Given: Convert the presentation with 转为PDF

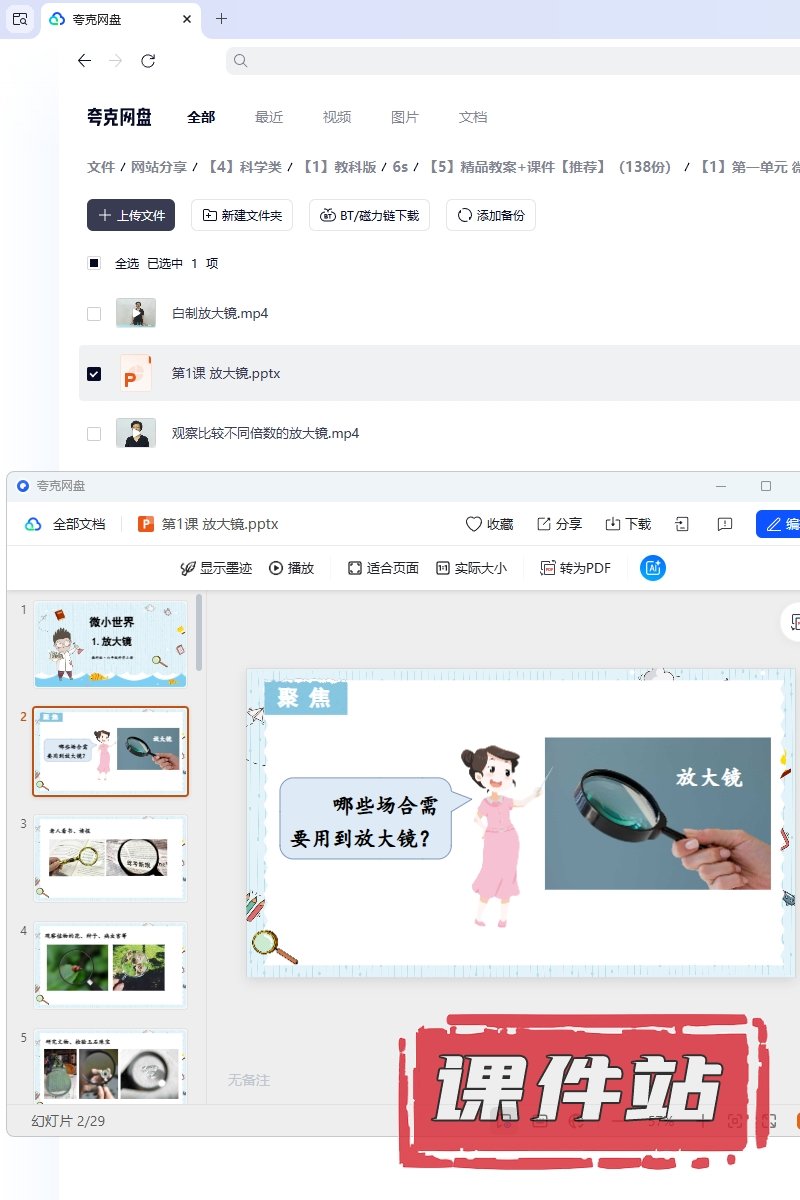Looking at the screenshot, I should point(575,568).
